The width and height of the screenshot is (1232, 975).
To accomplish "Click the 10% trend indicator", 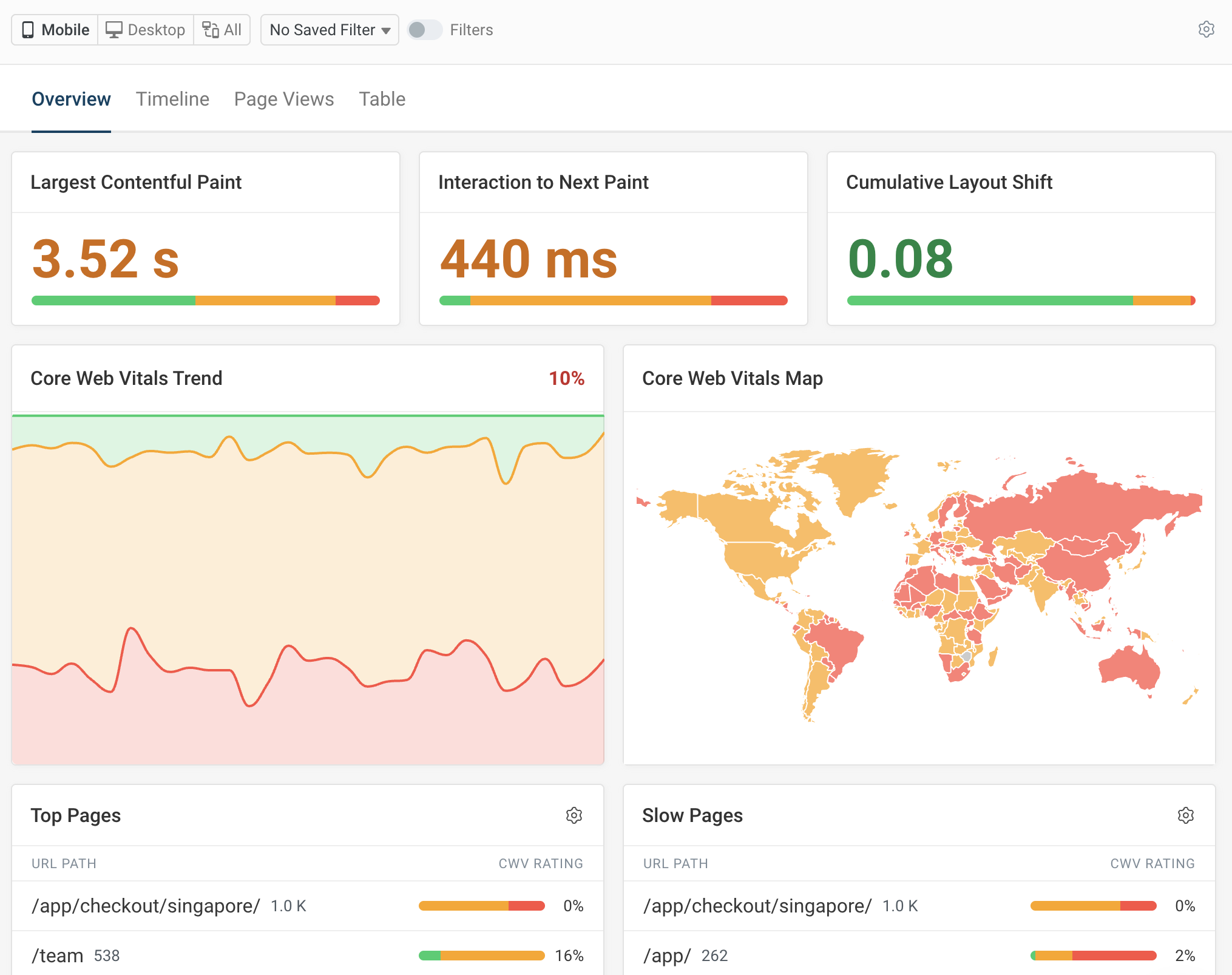I will 567,378.
